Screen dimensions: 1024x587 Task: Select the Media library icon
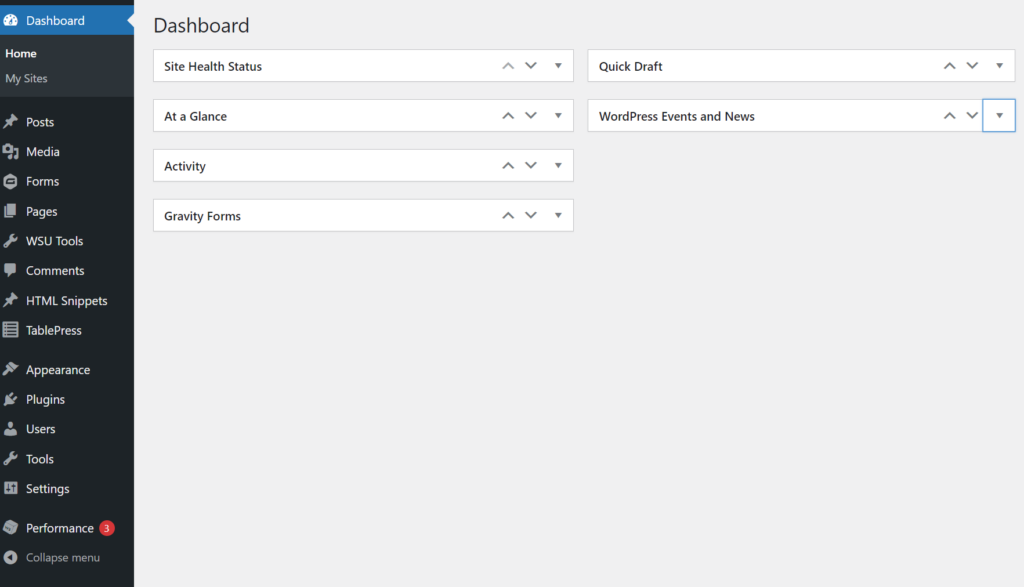[14, 151]
